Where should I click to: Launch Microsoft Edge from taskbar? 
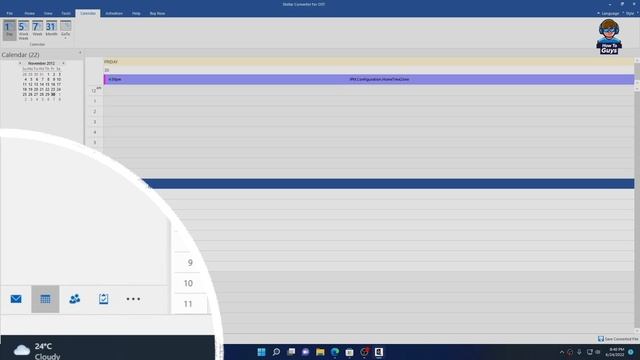coord(335,352)
